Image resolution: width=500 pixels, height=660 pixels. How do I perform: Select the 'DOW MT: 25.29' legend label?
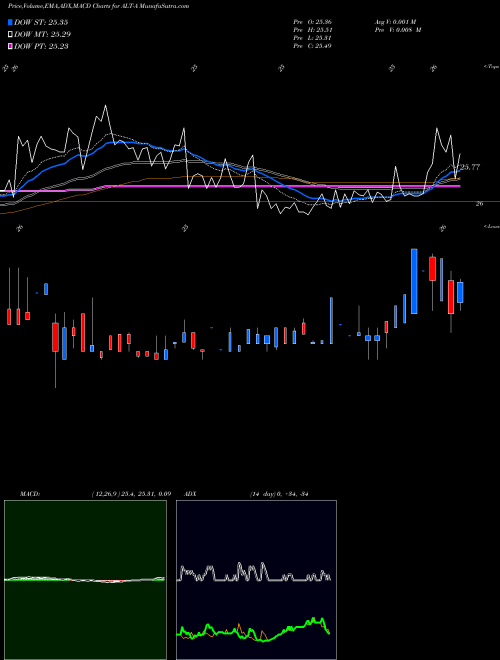42,35
